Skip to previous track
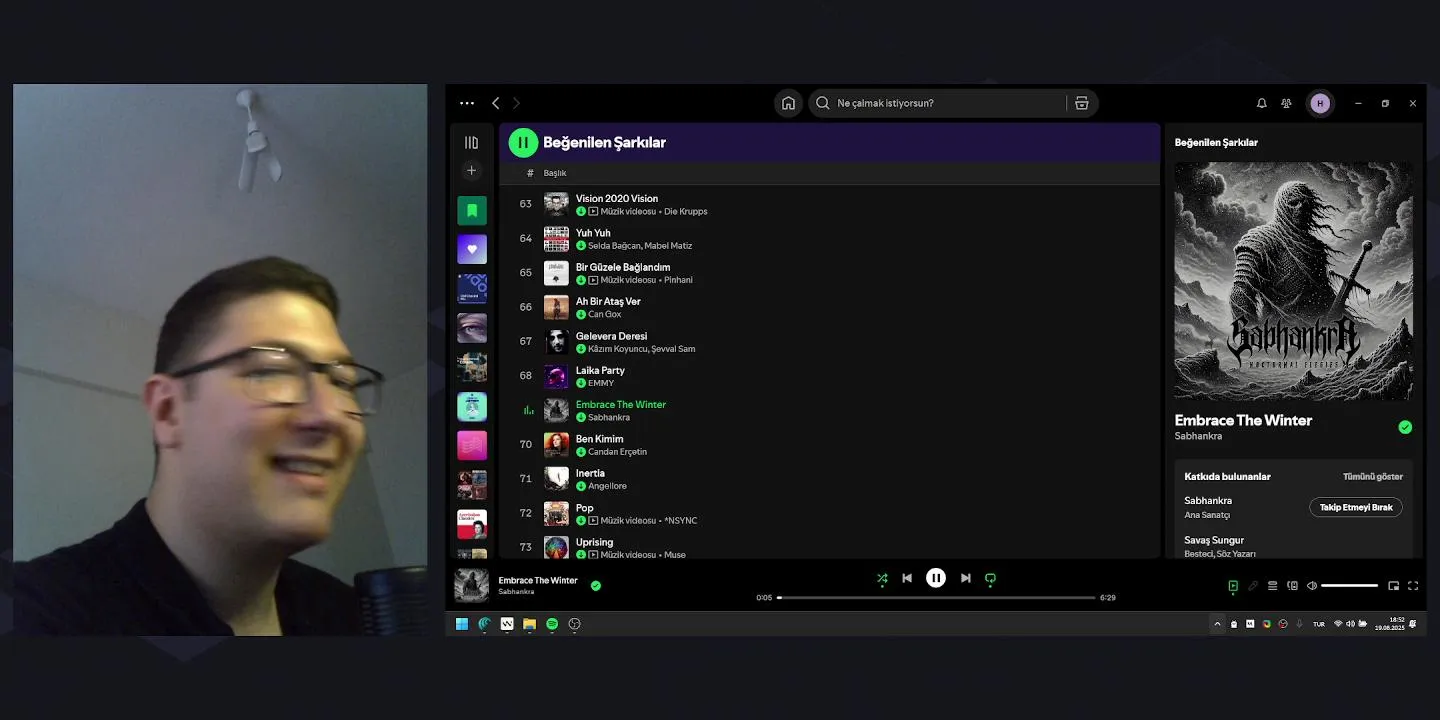 [907, 578]
